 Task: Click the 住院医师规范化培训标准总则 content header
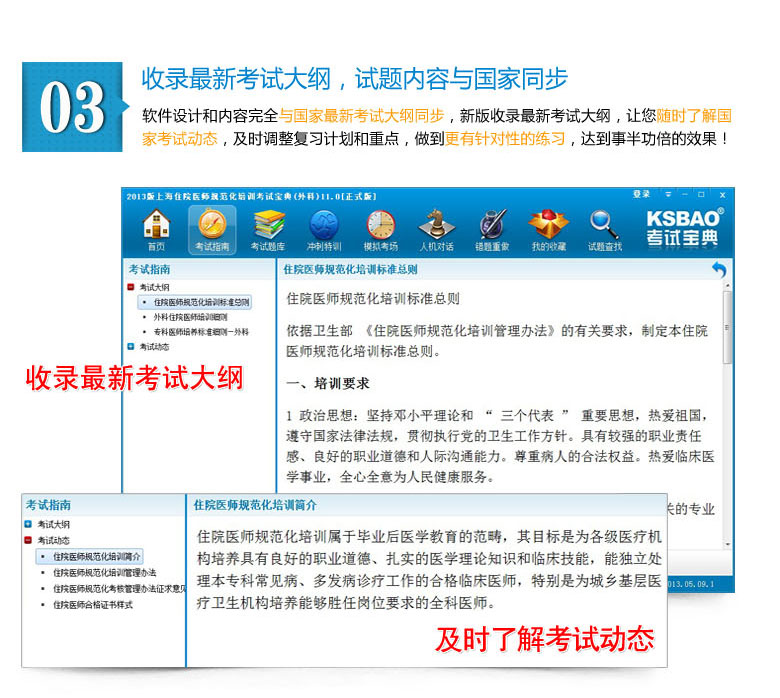pos(350,270)
